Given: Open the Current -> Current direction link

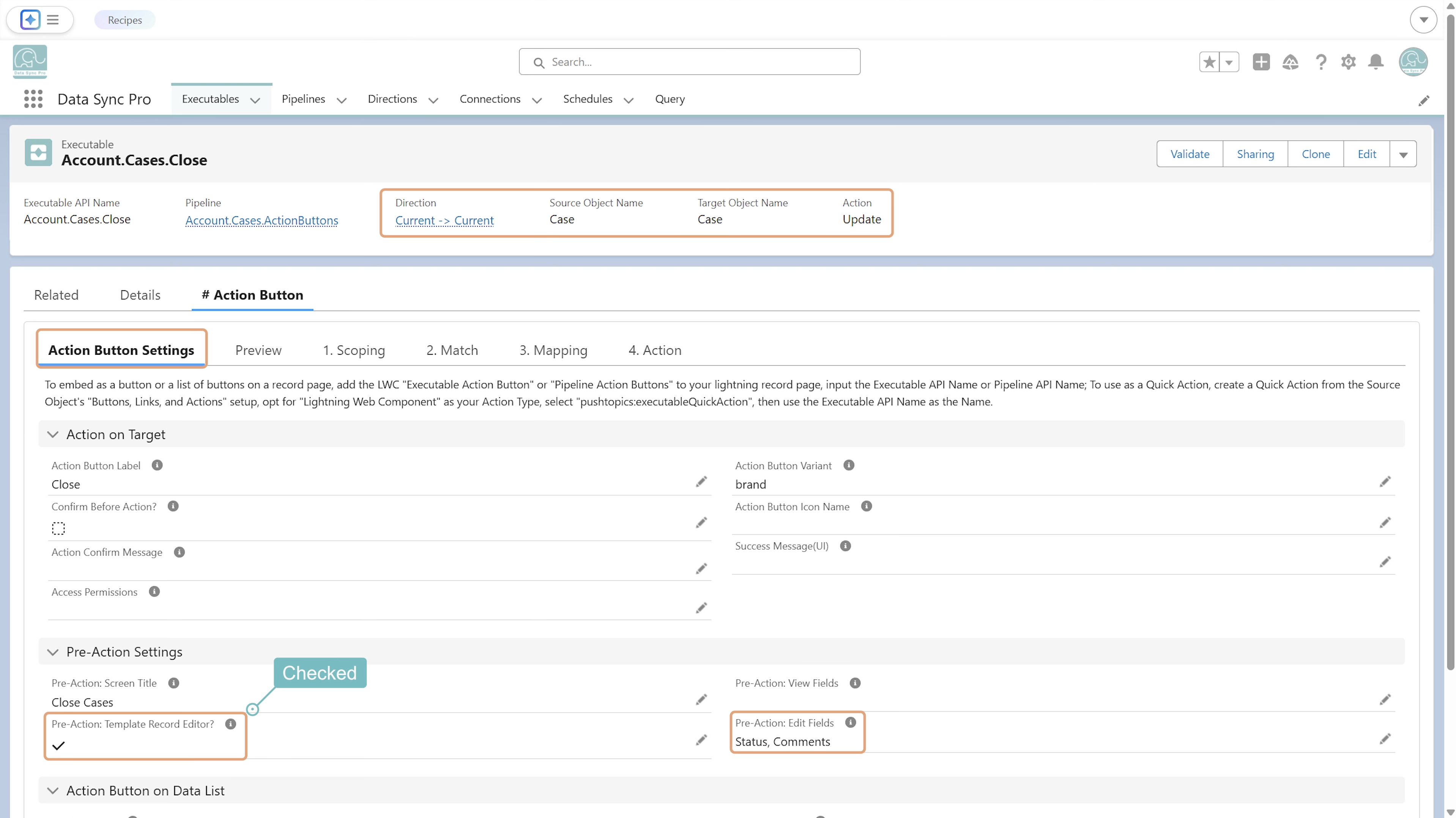Looking at the screenshot, I should pyautogui.click(x=444, y=220).
